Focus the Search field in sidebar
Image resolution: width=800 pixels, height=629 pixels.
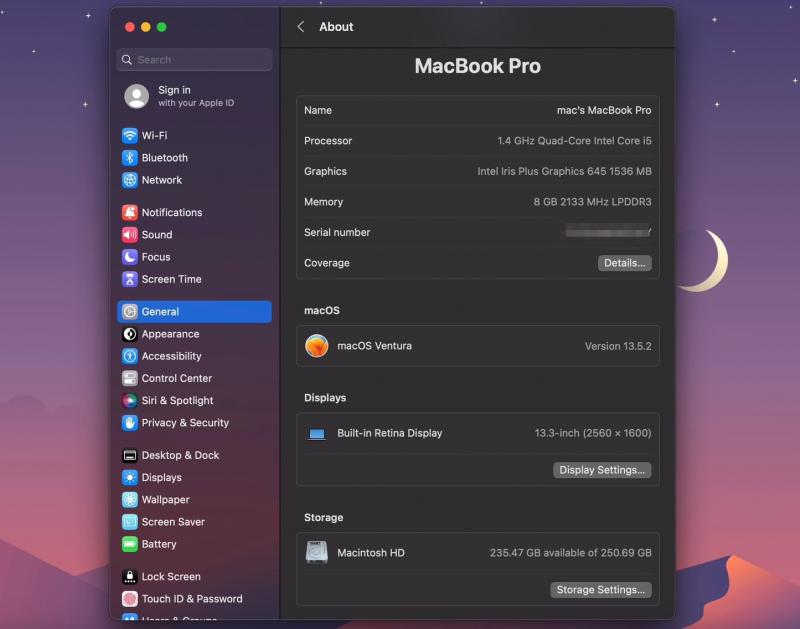point(194,60)
